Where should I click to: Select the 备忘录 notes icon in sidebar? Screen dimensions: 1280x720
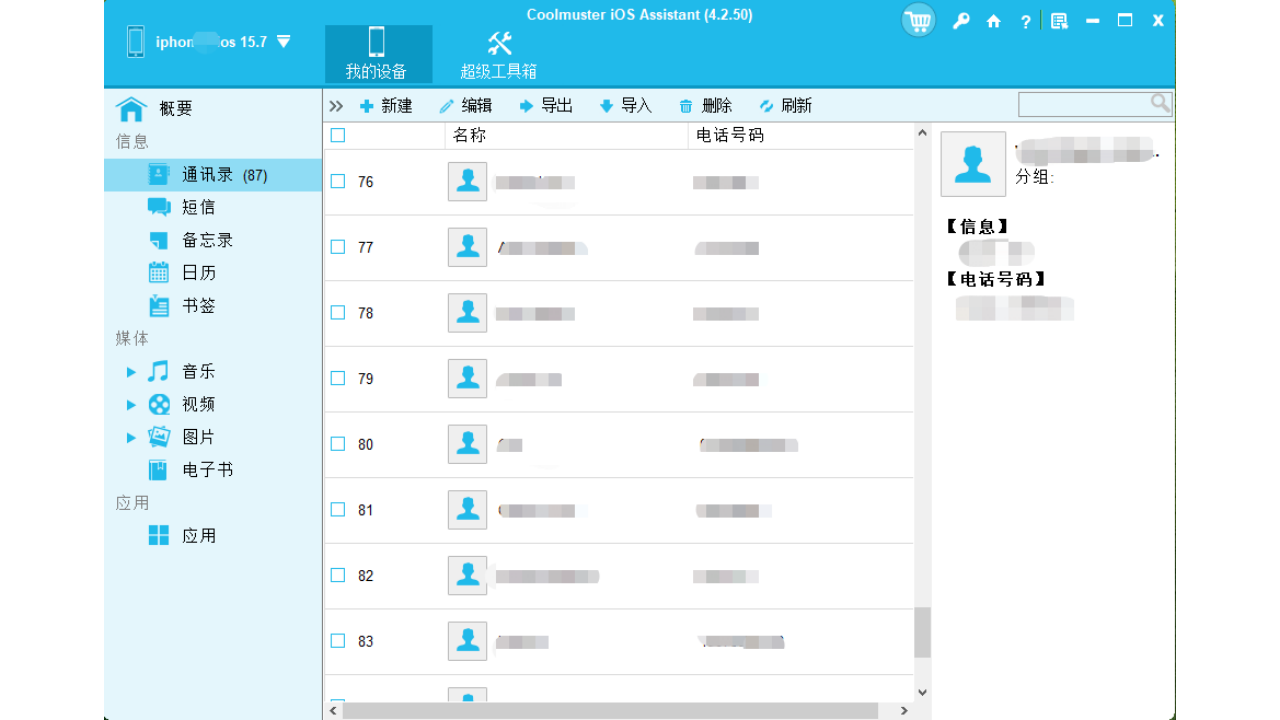159,239
